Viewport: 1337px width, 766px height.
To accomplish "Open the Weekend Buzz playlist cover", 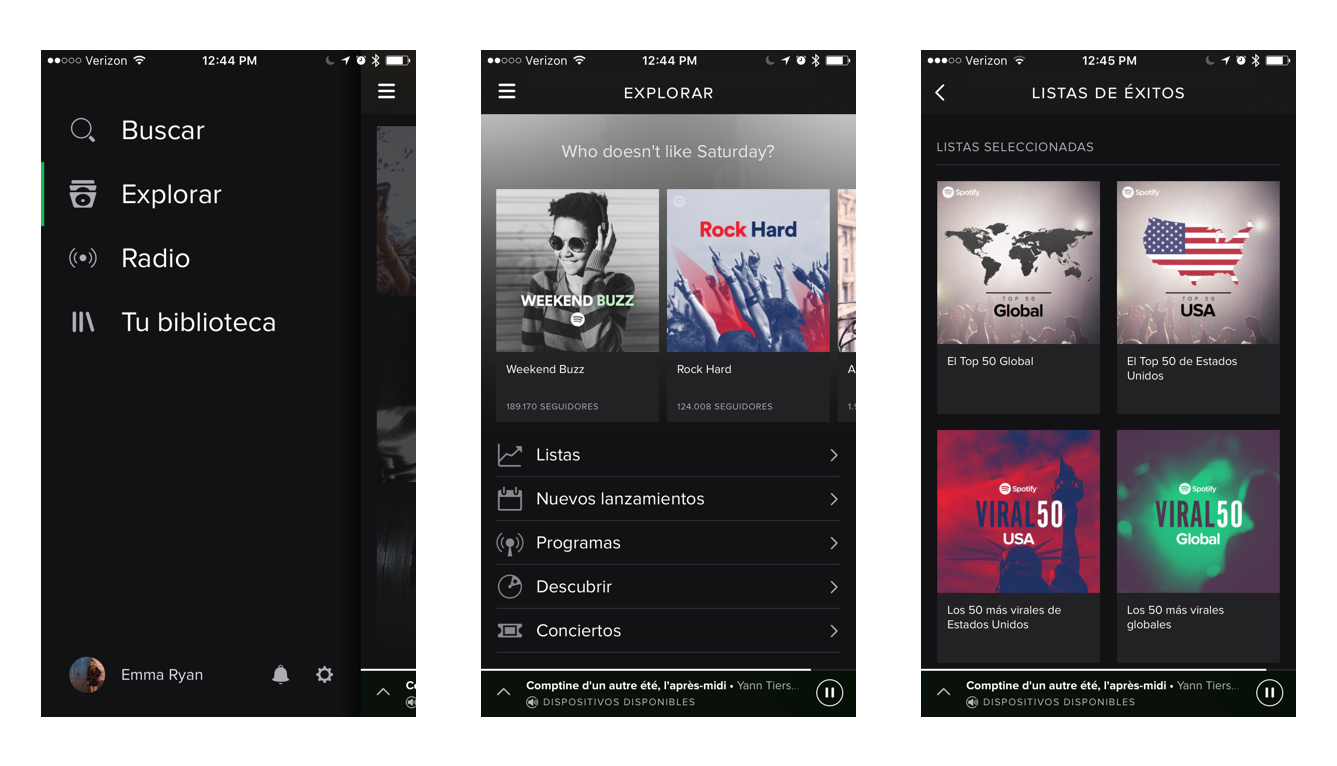I will click(x=578, y=270).
